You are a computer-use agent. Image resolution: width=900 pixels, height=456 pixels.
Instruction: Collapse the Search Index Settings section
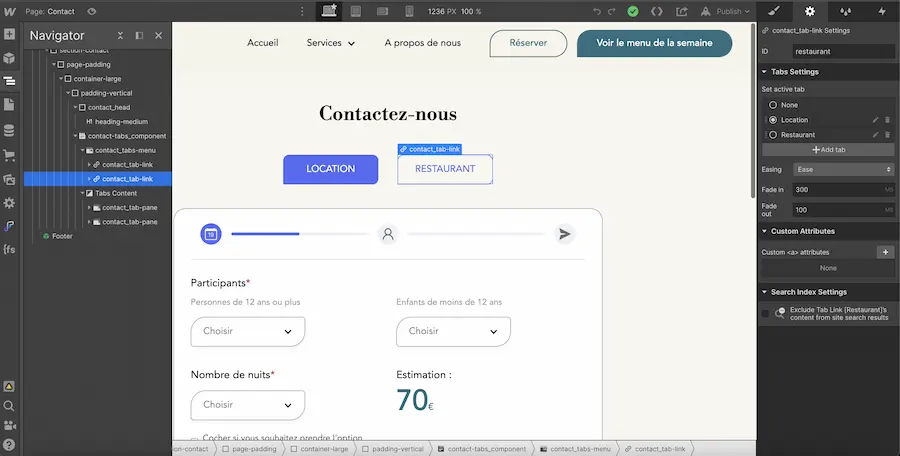coord(765,292)
